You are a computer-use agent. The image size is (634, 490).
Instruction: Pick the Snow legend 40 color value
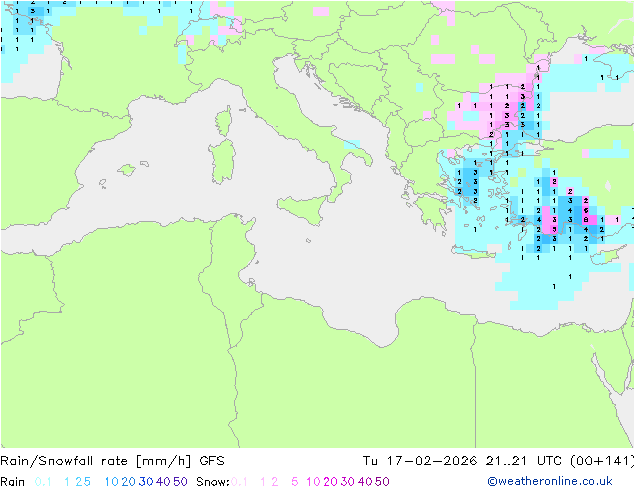point(365,482)
